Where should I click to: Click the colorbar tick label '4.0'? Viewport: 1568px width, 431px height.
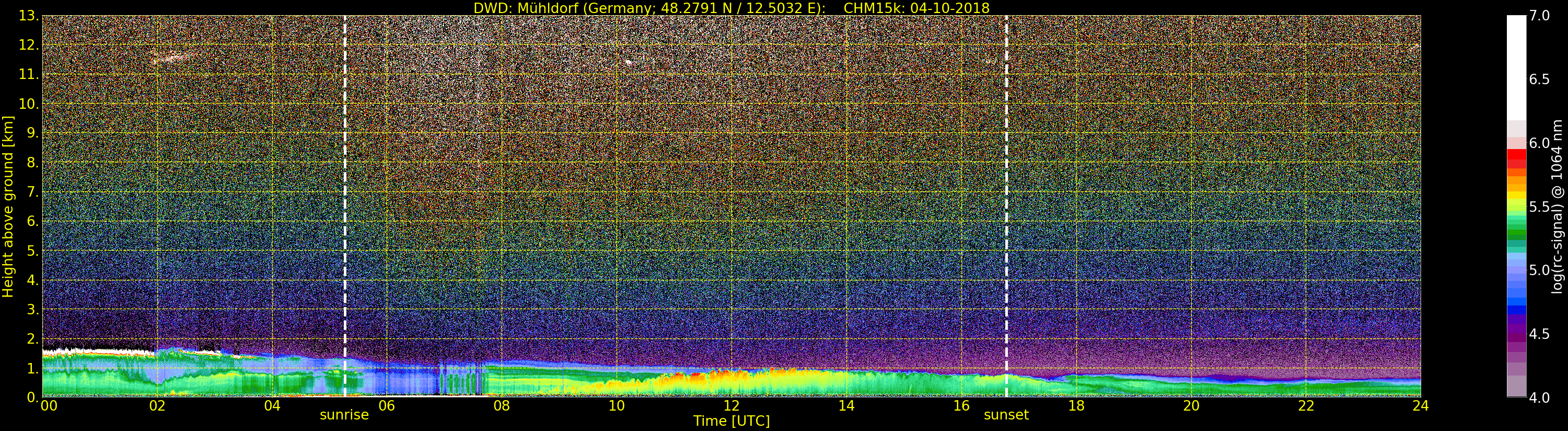[1540, 398]
